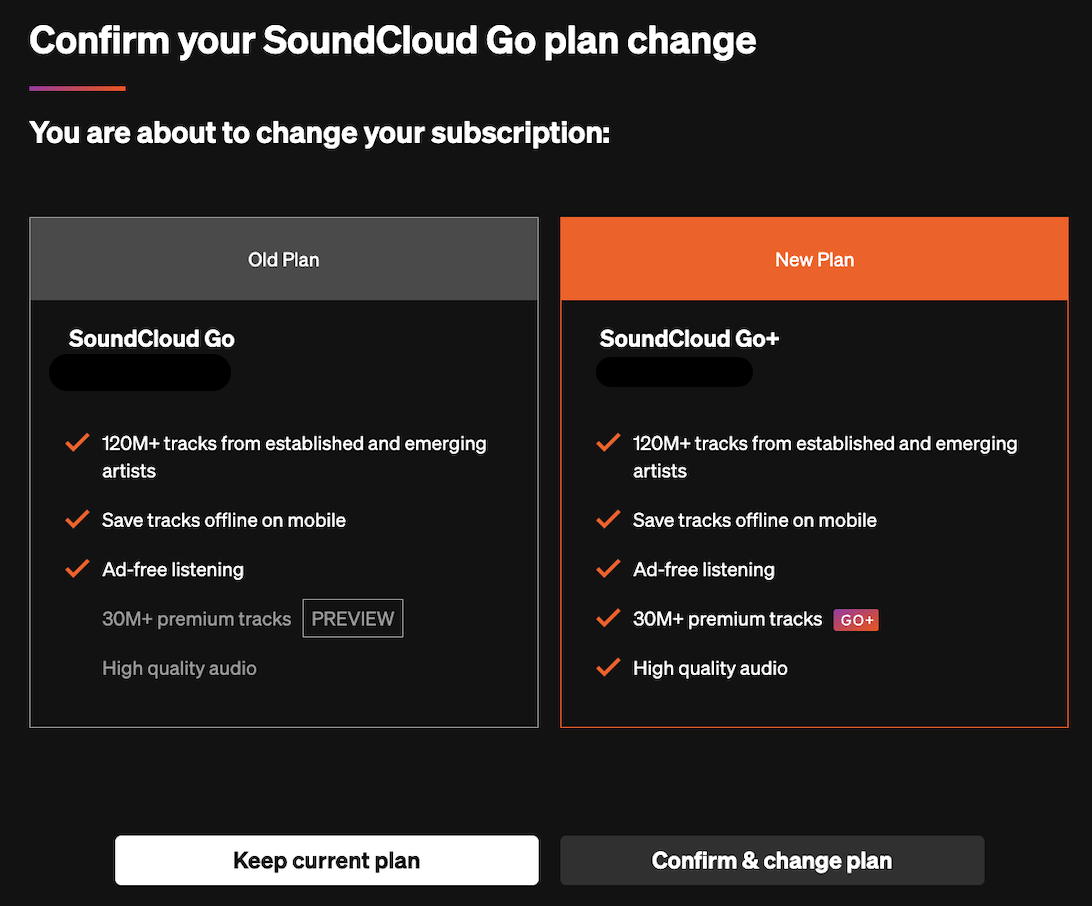Select the orange New Plan header

pyautogui.click(x=814, y=260)
